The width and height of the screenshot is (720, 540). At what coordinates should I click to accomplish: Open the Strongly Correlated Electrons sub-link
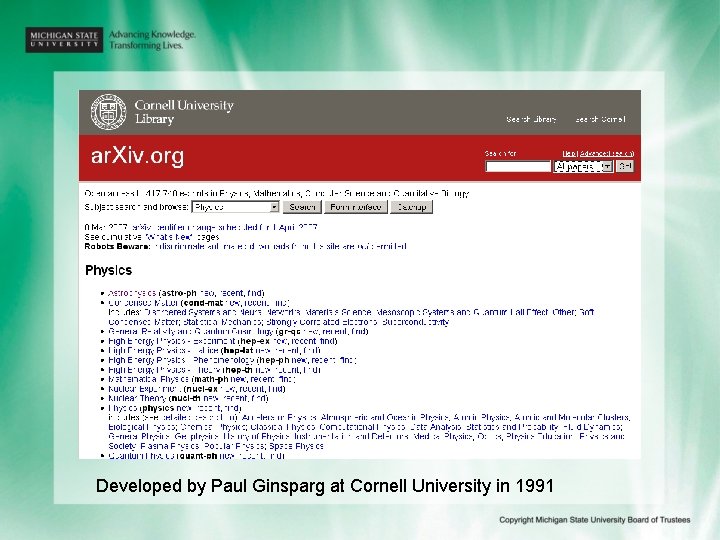322,322
